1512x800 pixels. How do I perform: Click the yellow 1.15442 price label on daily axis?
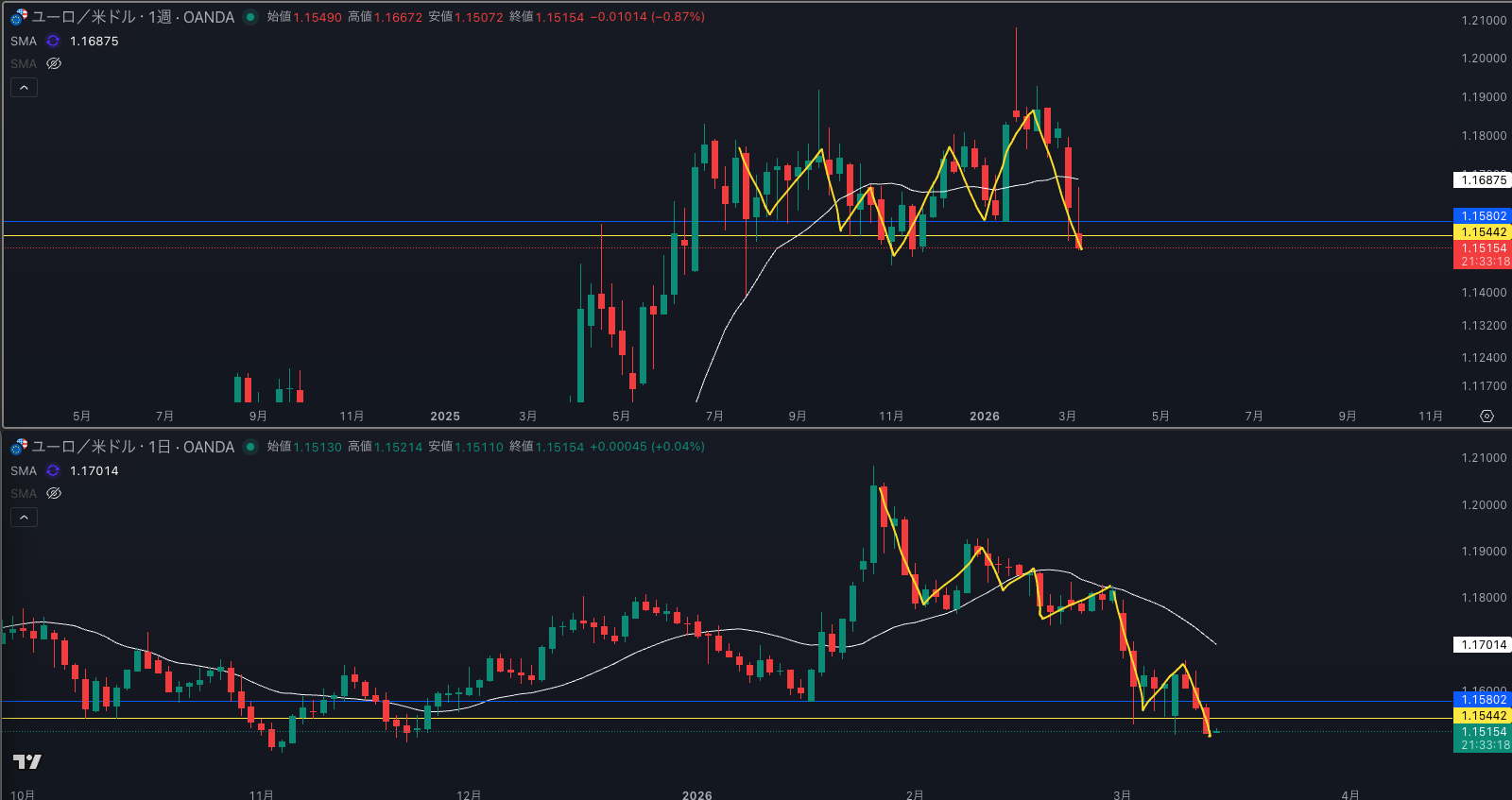point(1483,716)
